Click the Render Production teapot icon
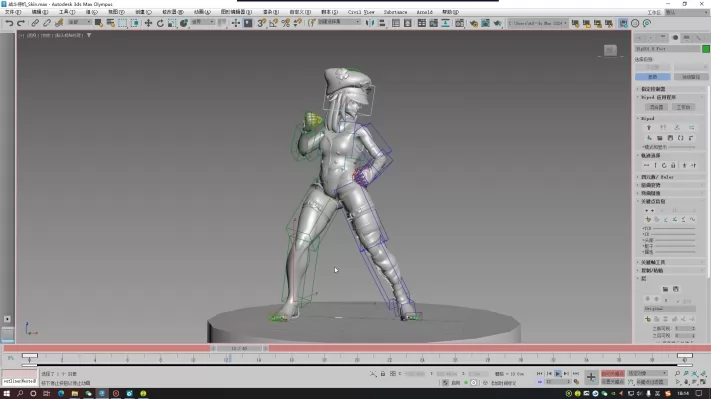This screenshot has width=711, height=399. (x=497, y=23)
